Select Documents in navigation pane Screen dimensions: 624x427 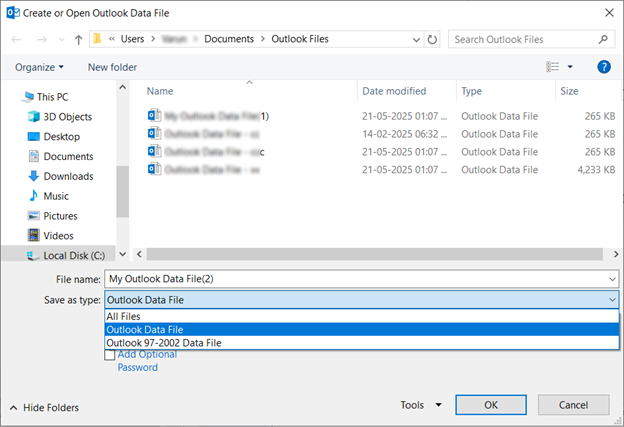click(x=60, y=156)
